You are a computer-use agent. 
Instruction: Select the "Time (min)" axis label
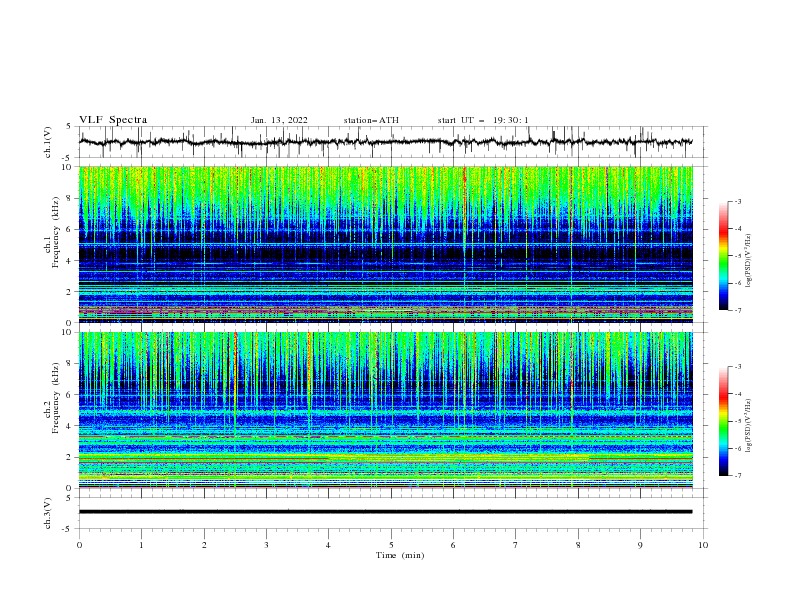coord(400,555)
